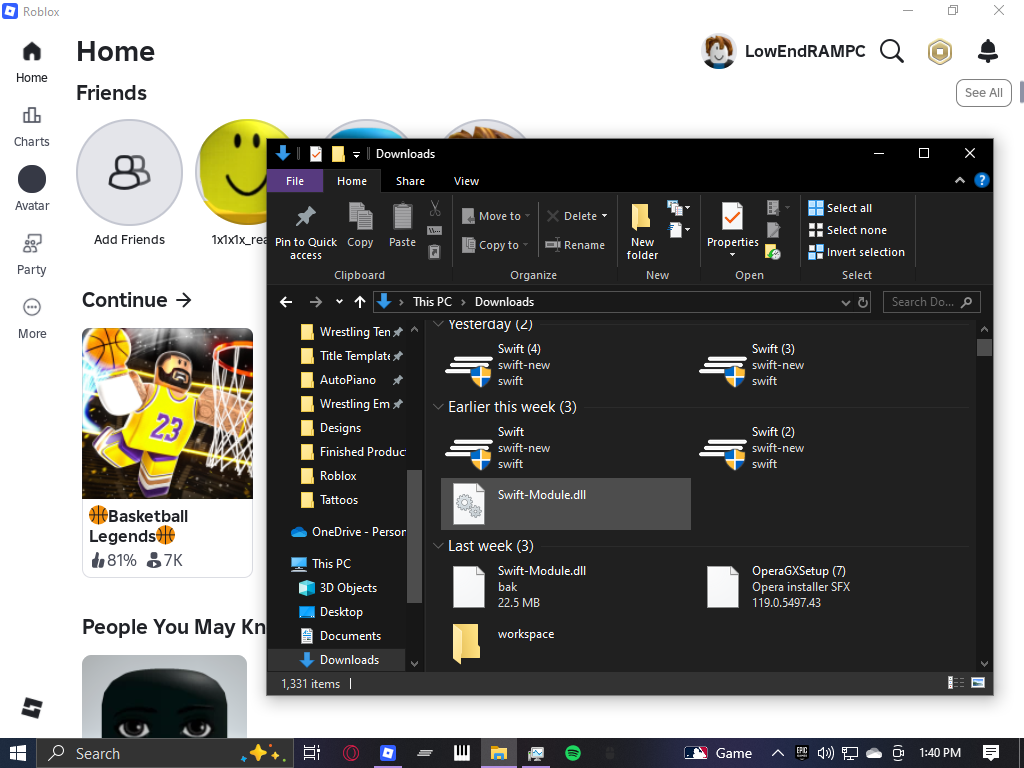1024x768 pixels.
Task: Click Select none in ribbon
Action: coord(847,230)
